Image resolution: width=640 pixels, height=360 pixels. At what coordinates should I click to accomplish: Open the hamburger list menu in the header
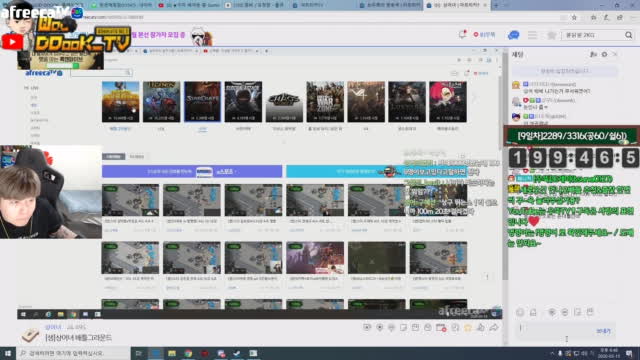(x=532, y=36)
